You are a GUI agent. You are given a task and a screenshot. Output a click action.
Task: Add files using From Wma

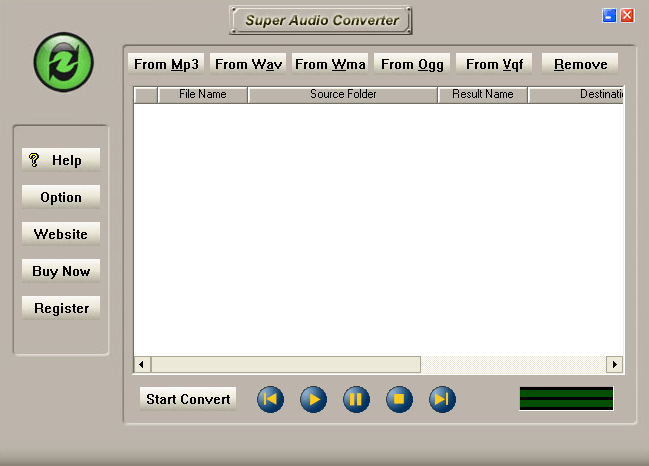330,64
